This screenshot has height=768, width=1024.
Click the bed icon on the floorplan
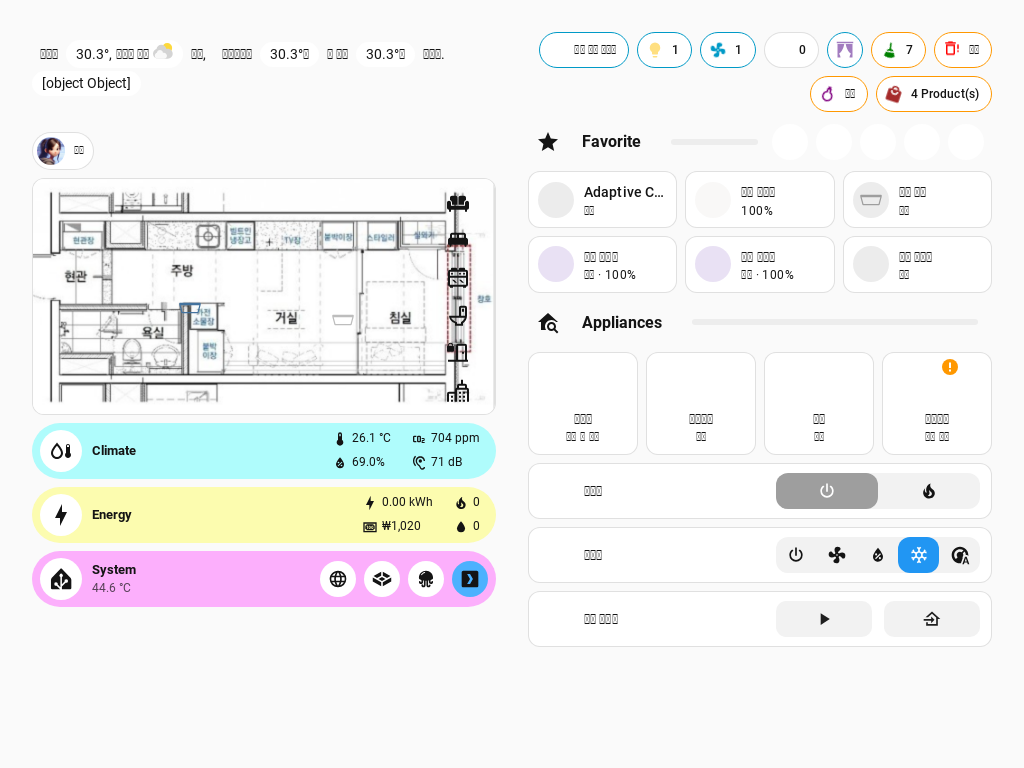point(458,239)
